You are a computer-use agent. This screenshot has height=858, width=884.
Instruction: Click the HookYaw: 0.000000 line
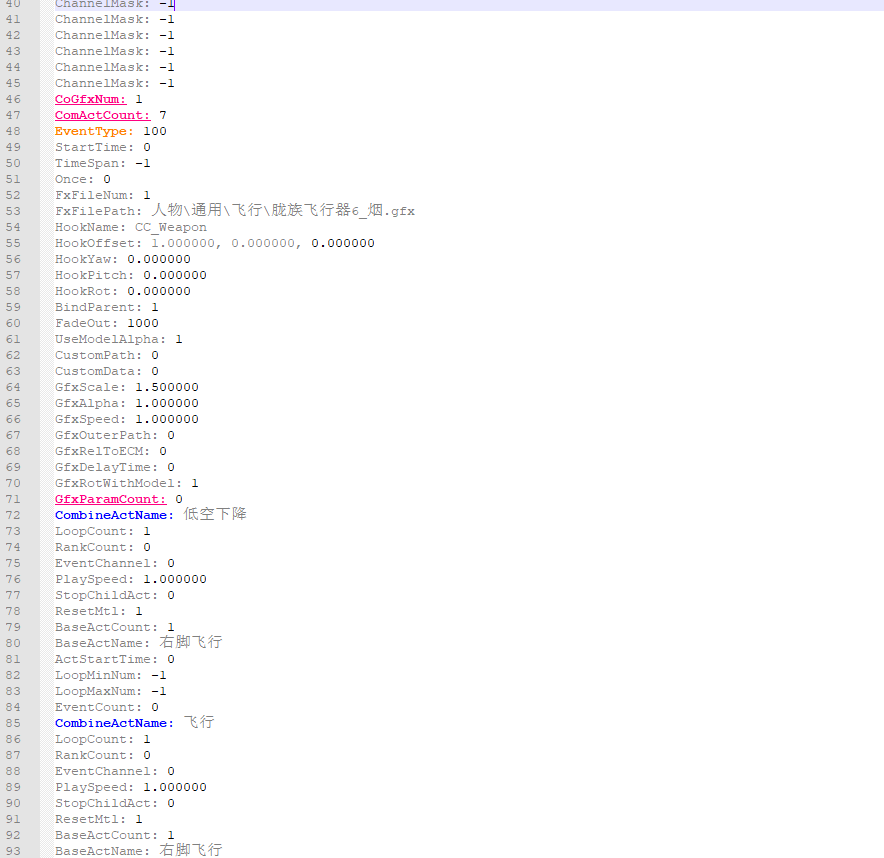point(123,259)
